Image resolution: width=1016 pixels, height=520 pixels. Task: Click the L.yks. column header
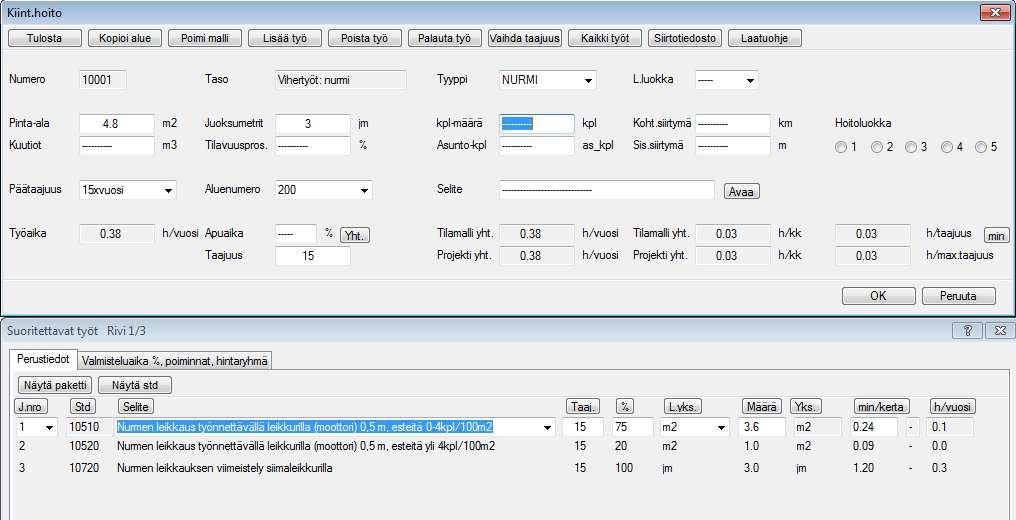(x=683, y=407)
